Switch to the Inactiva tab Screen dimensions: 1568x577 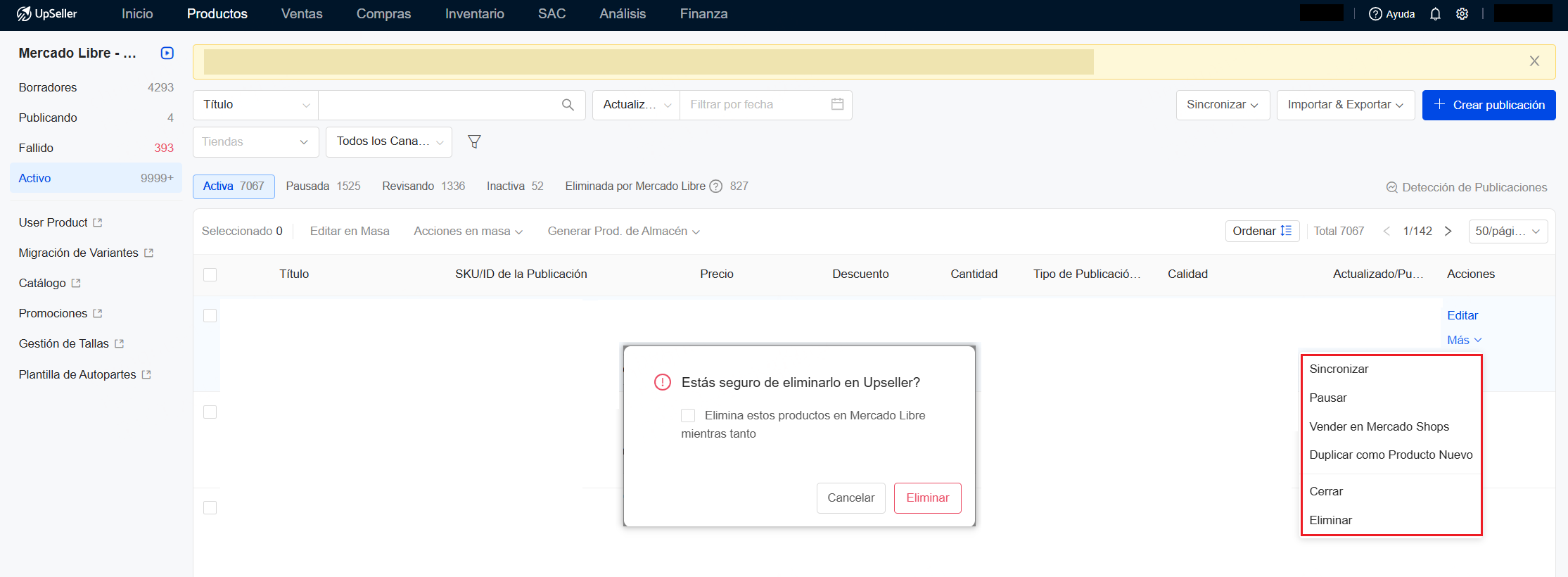(x=515, y=186)
